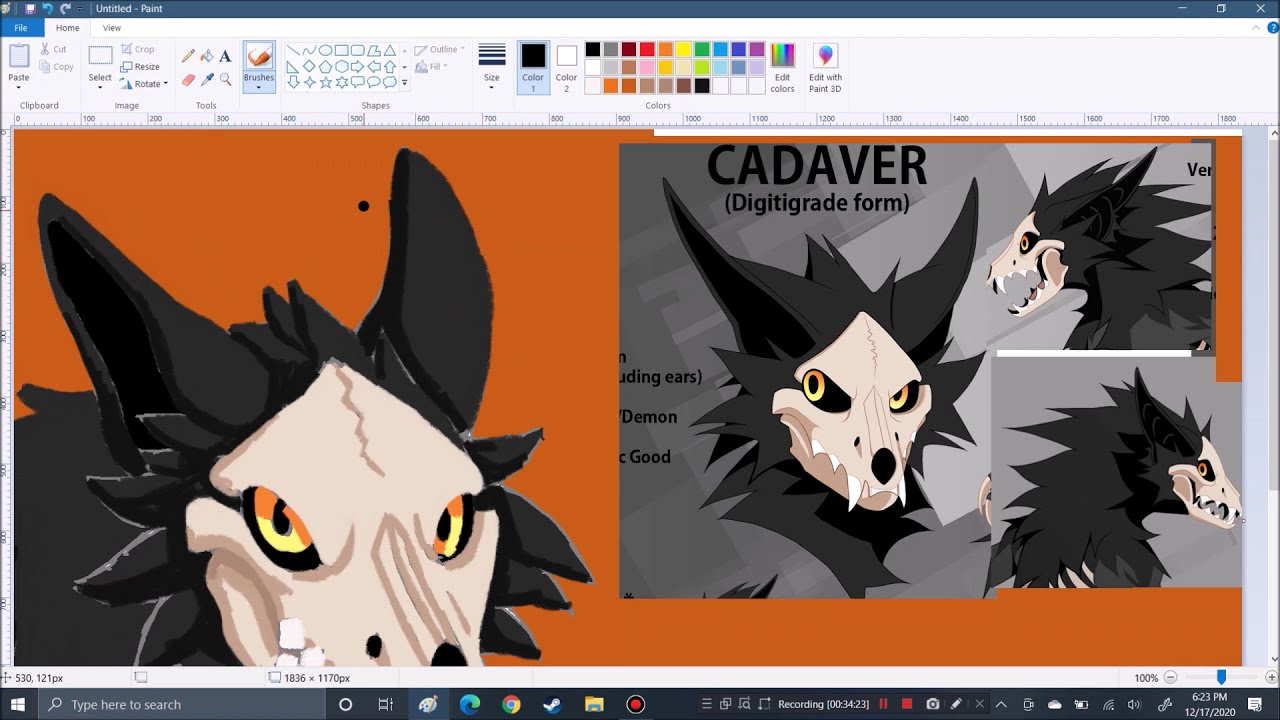Click the Undo icon in title bar
This screenshot has height=720, width=1280.
47,8
